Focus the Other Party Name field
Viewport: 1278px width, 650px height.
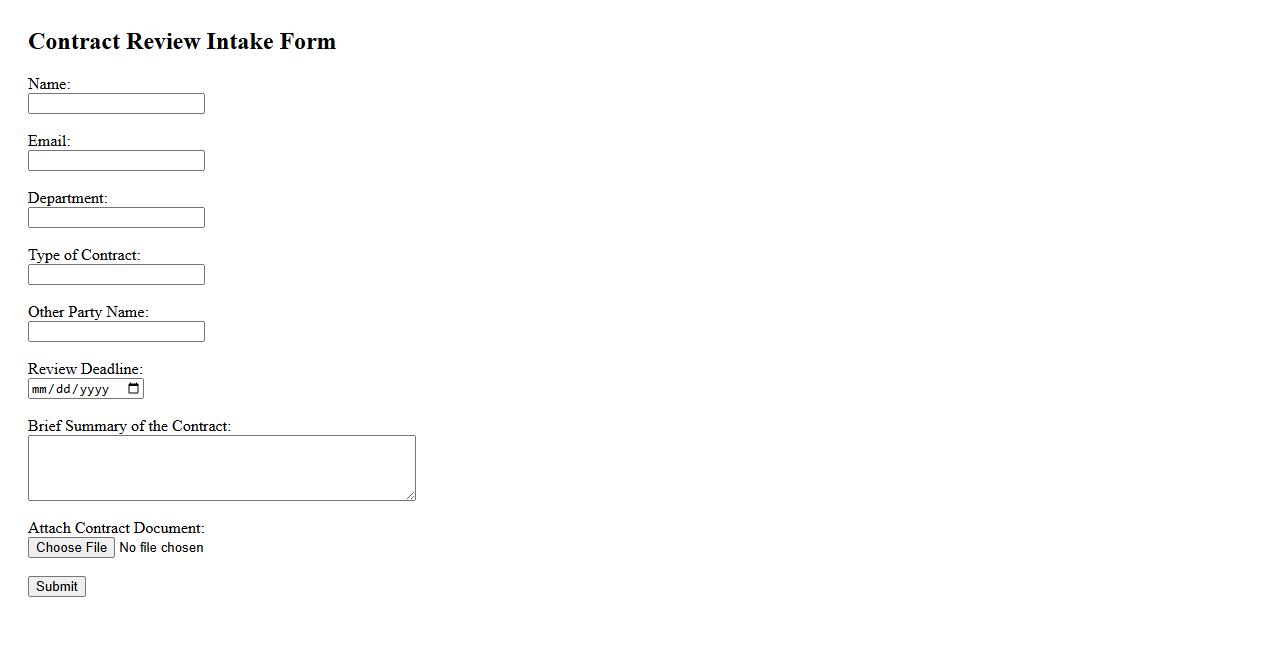[x=116, y=332]
